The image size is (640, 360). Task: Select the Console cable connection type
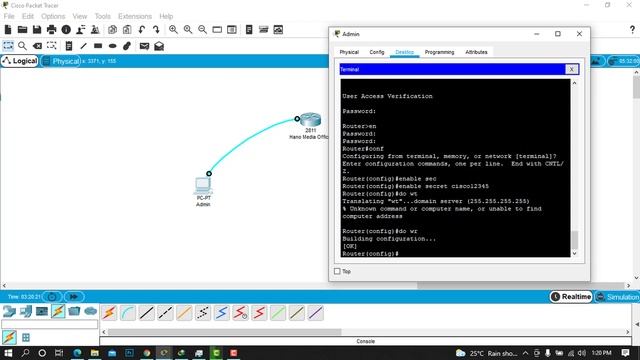pyautogui.click(x=128, y=313)
